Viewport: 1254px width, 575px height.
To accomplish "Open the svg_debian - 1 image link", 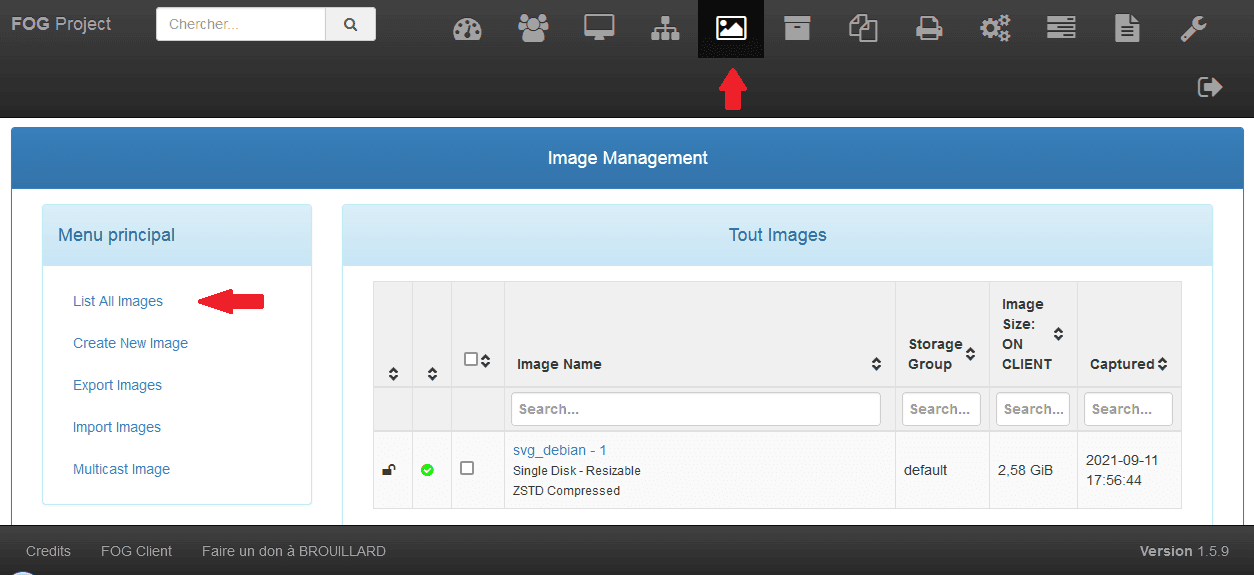I will tap(559, 450).
